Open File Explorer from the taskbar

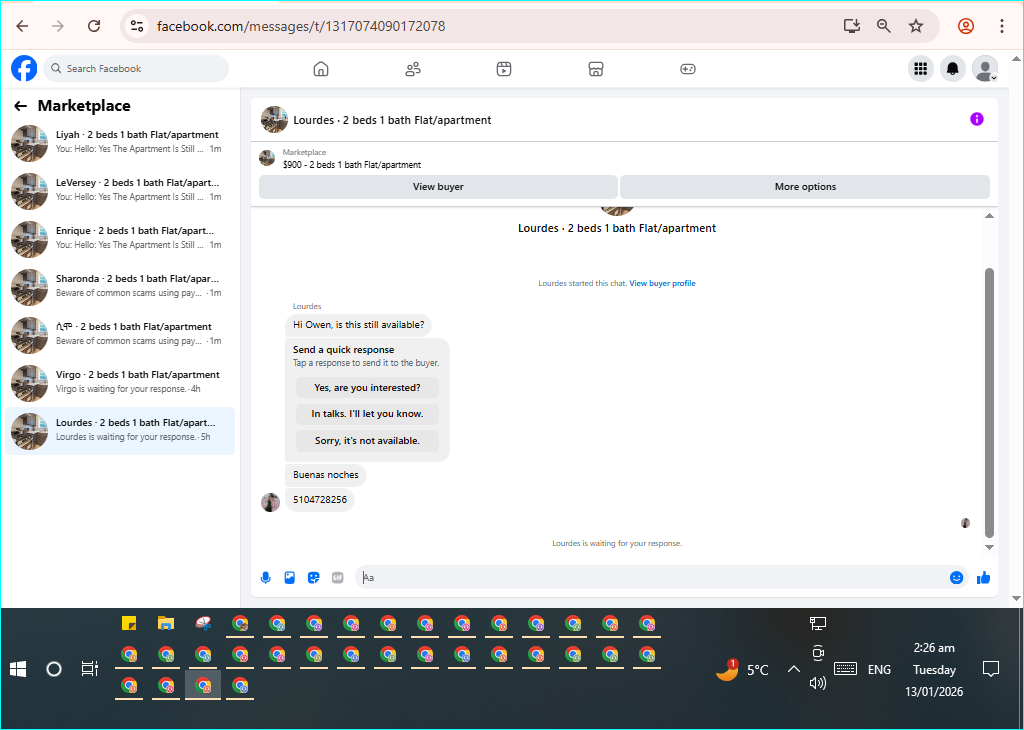pos(166,623)
